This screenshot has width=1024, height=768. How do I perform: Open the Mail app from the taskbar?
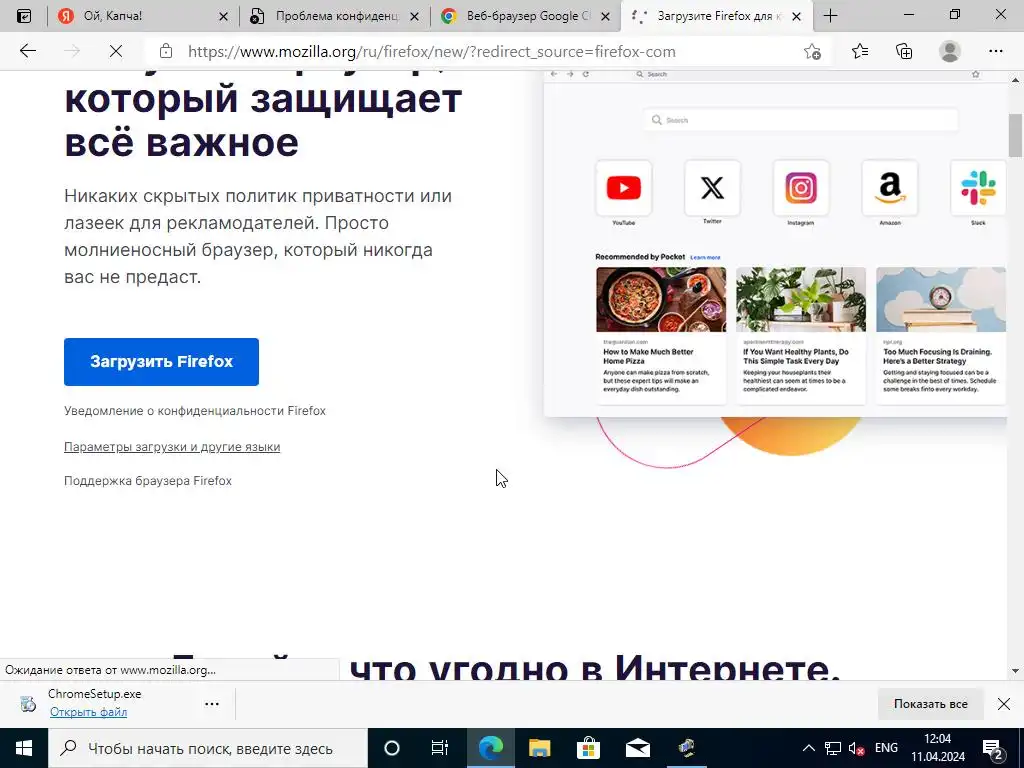[637, 748]
